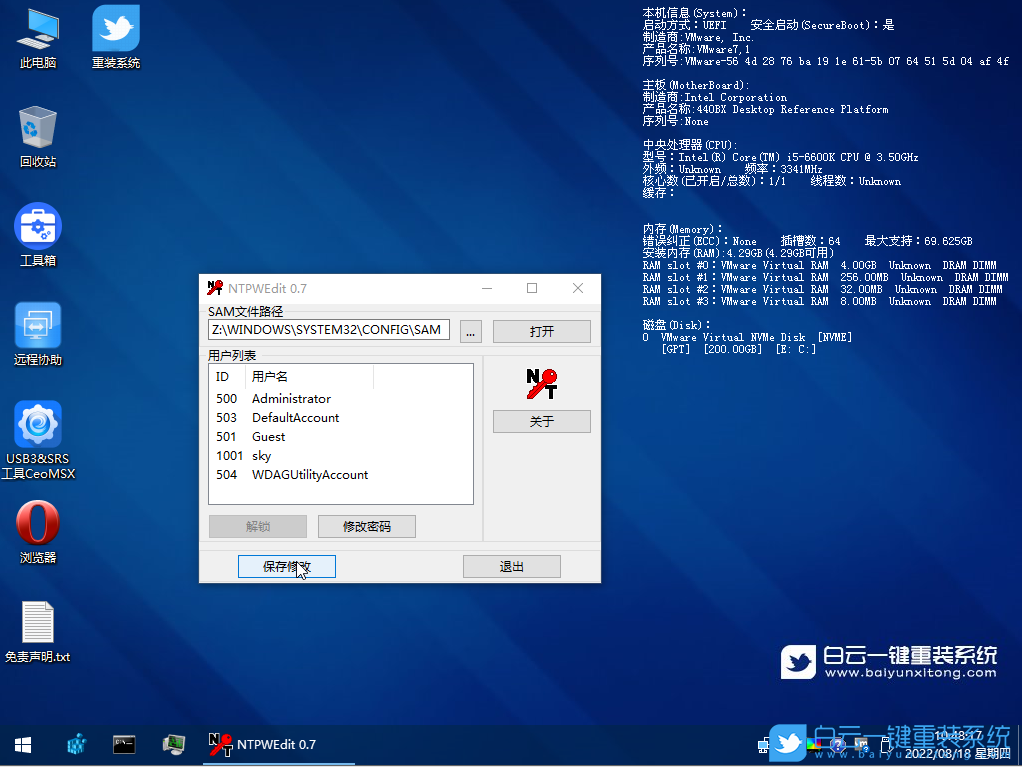Click the 打开 button to open SAM
Viewport: 1022px width, 767px height.
[541, 331]
